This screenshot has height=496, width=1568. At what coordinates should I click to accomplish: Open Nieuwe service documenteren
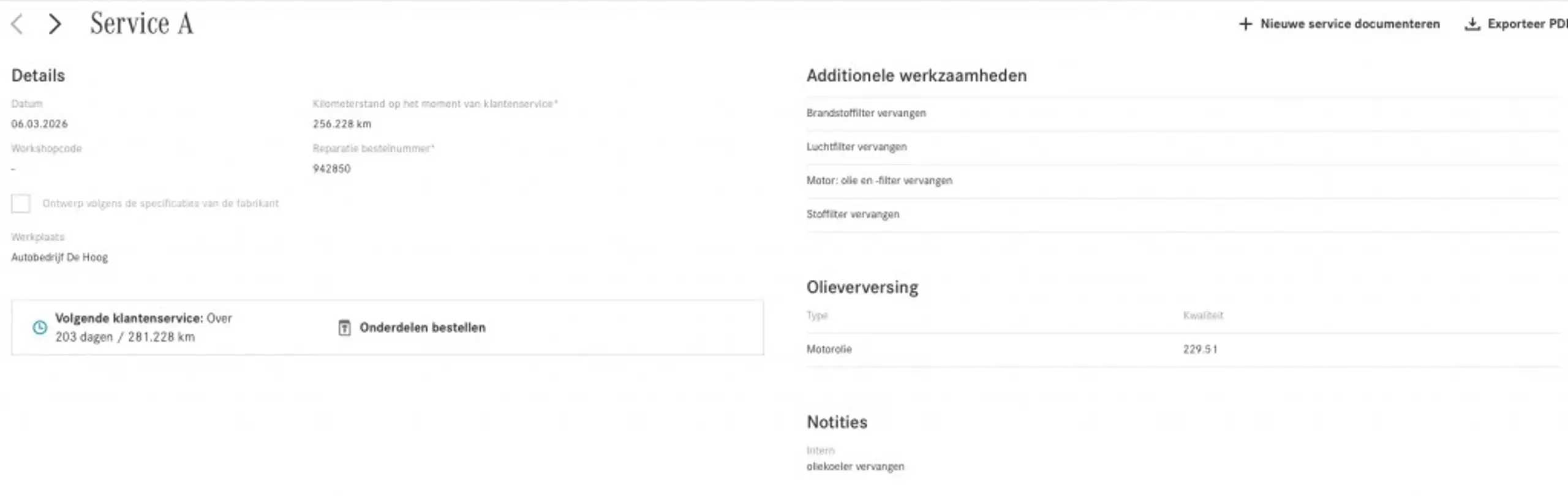(x=1340, y=24)
